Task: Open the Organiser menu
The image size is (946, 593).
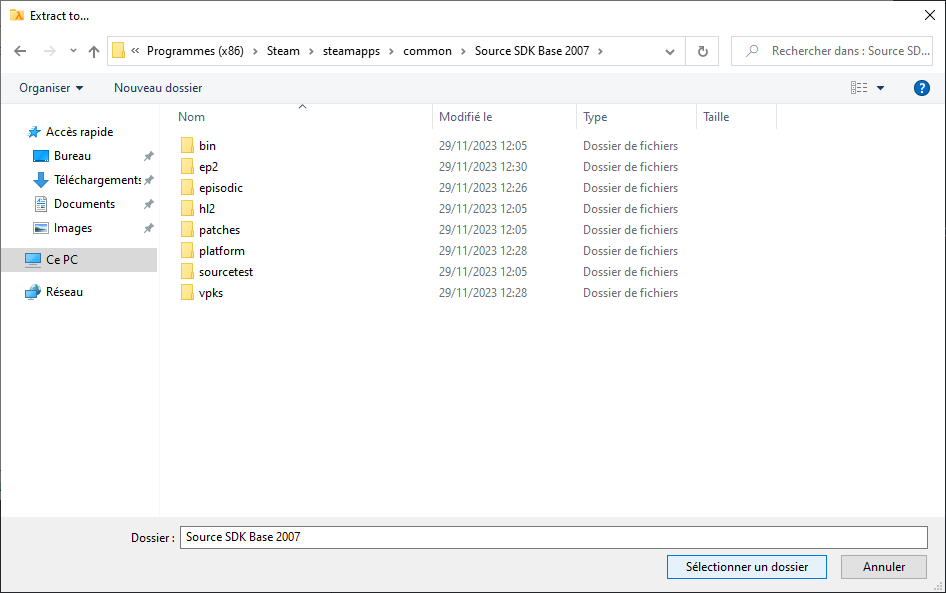Action: [51, 88]
